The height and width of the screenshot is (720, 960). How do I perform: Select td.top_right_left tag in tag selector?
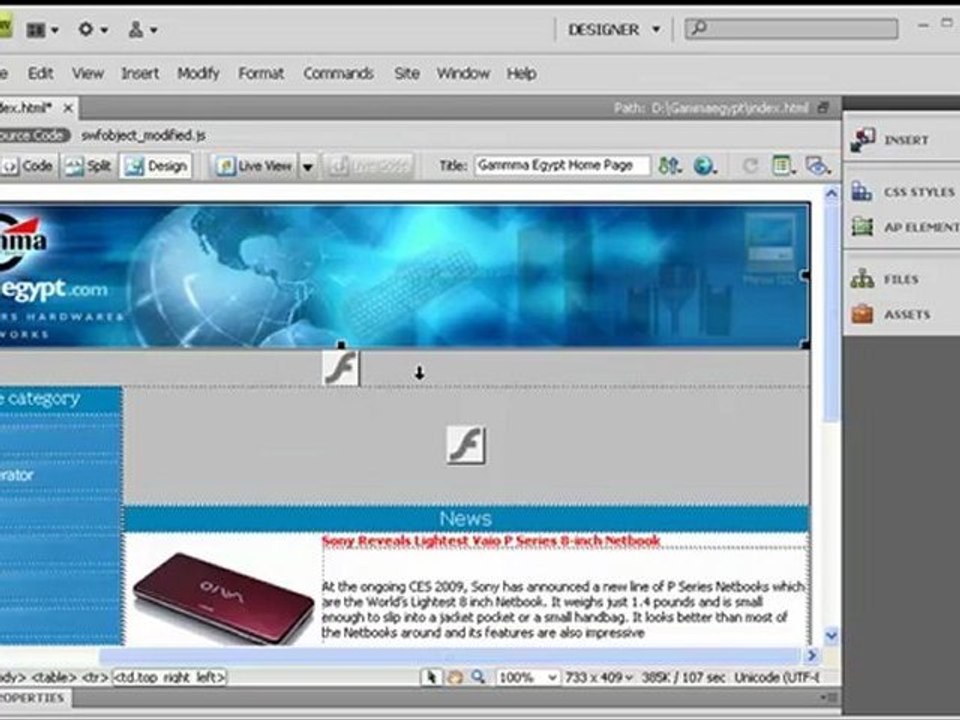click(x=170, y=678)
